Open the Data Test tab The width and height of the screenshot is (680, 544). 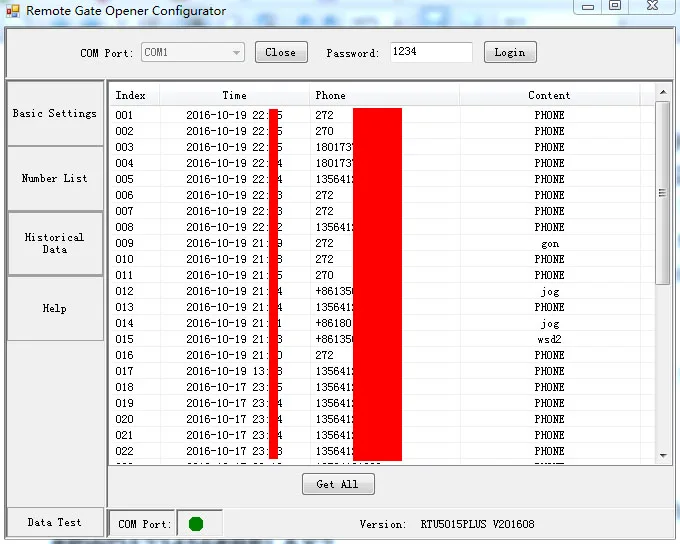[55, 522]
